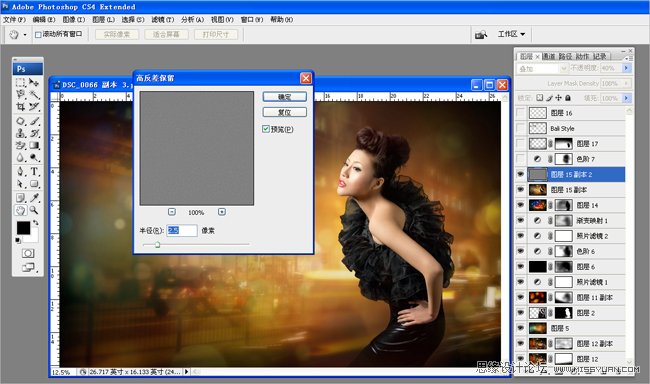
Task: Select the Path Selection tool
Action: click(21, 184)
